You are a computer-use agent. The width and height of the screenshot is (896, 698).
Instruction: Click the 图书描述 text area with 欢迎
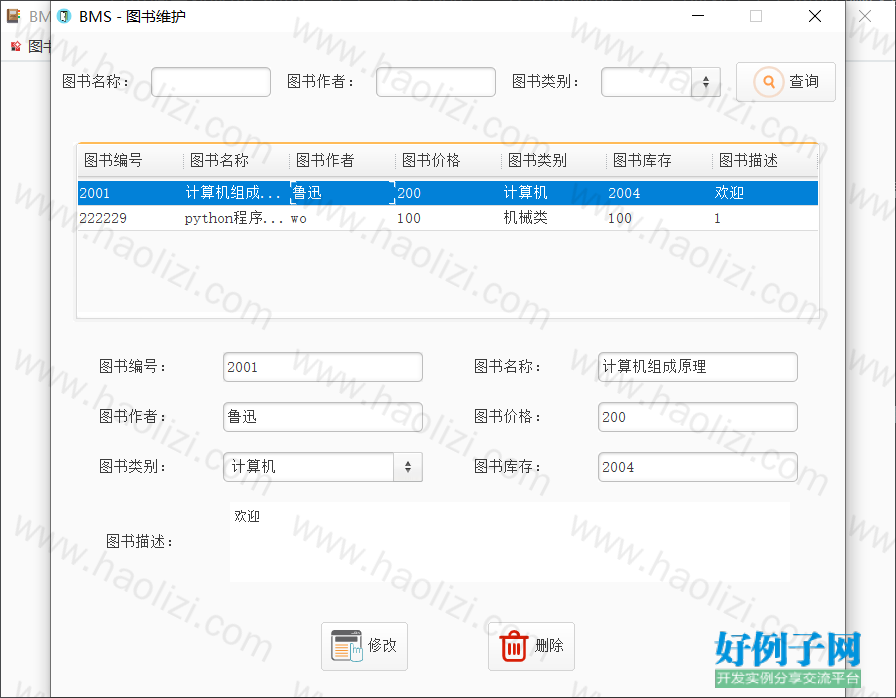(x=510, y=541)
